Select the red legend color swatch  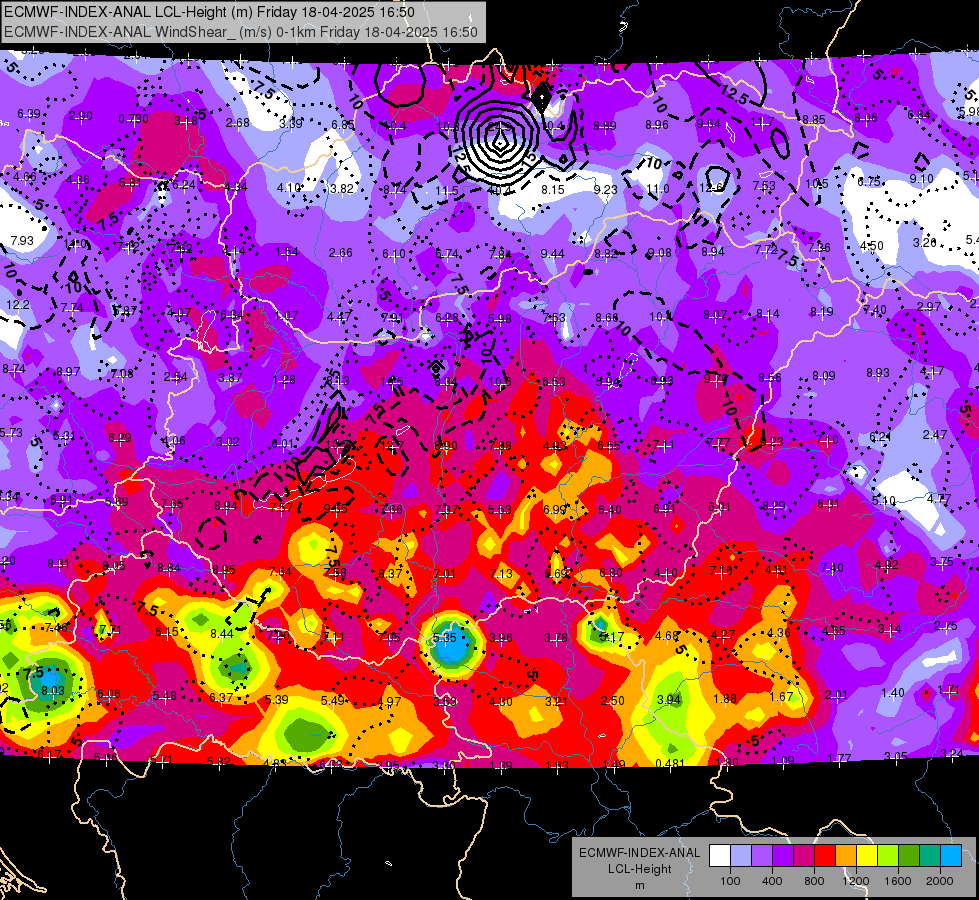coord(825,856)
